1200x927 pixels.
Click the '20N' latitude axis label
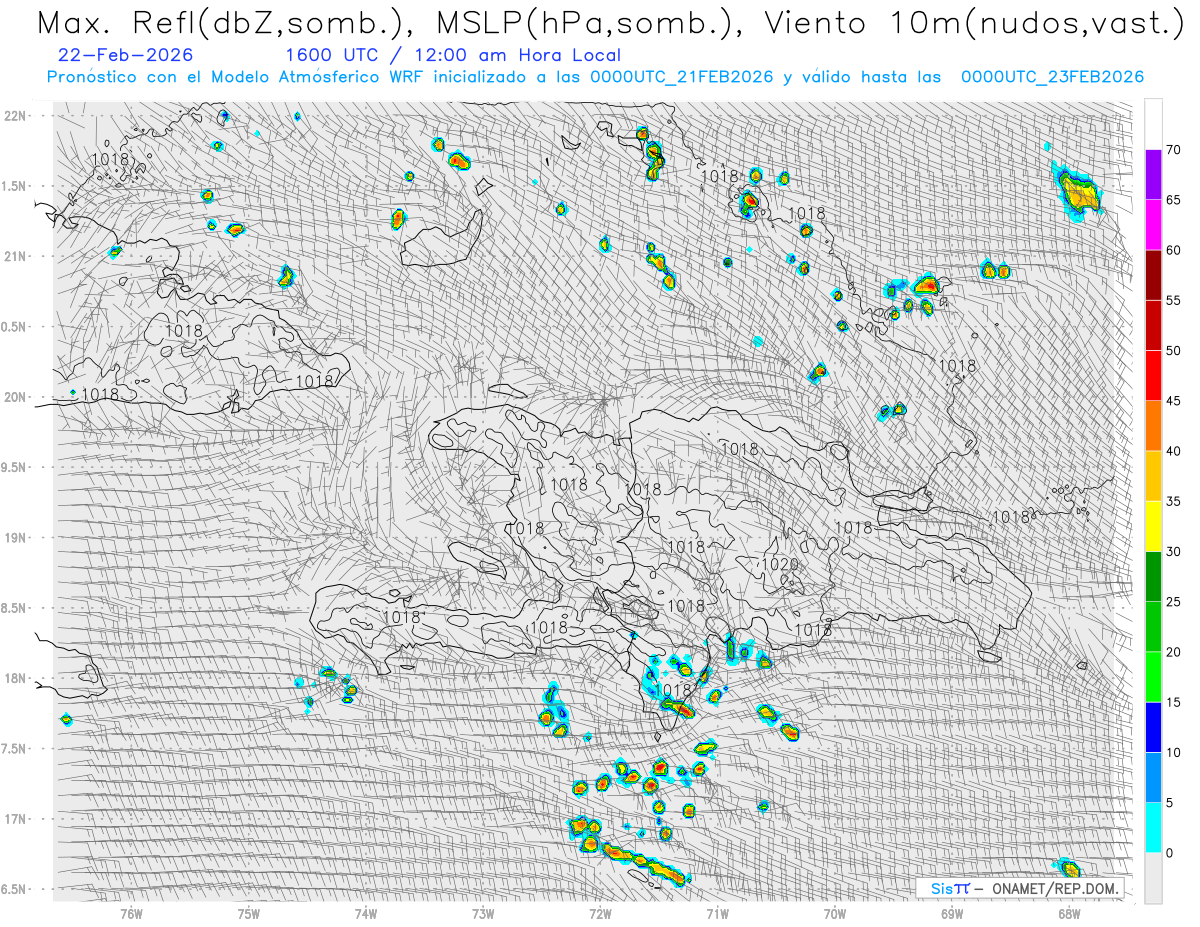click(x=17, y=397)
